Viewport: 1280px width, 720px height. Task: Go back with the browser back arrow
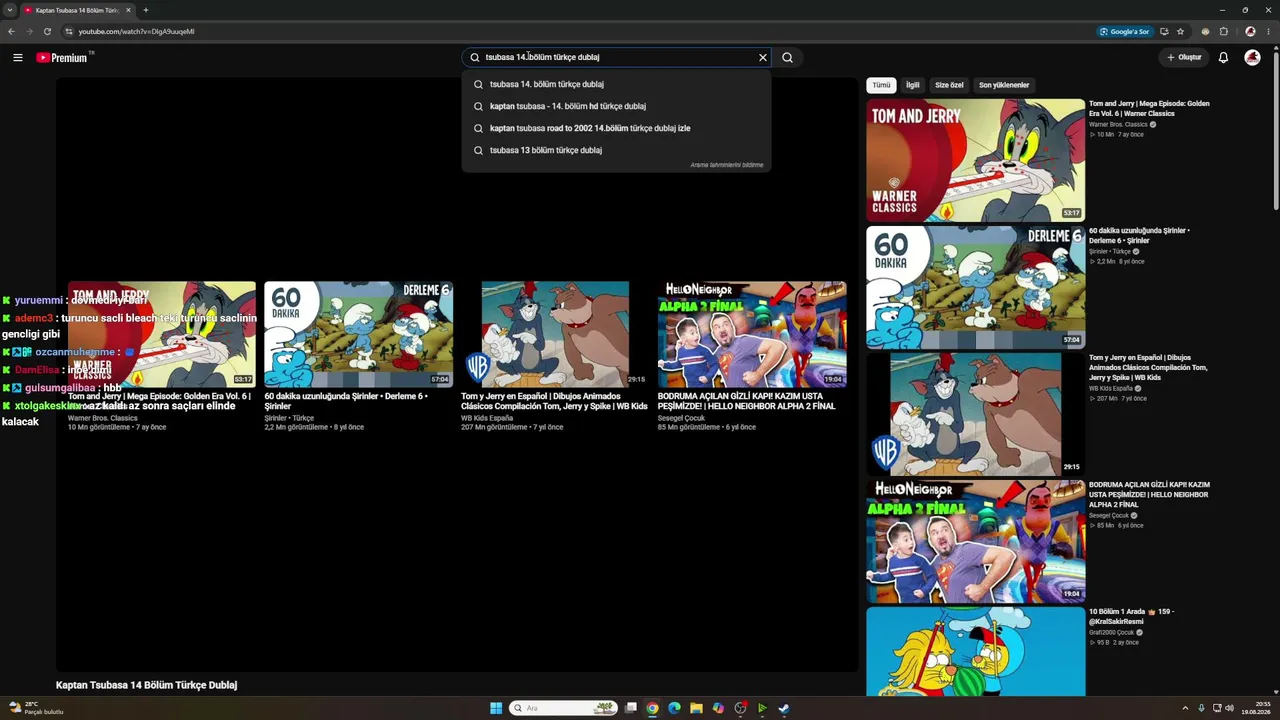(x=11, y=31)
